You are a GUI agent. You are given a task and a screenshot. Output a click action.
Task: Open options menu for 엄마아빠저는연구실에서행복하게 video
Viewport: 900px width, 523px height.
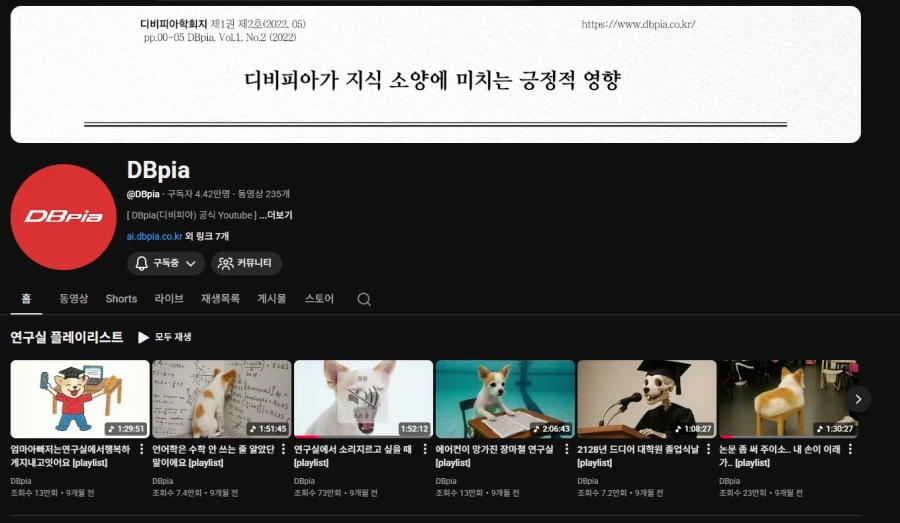point(141,449)
